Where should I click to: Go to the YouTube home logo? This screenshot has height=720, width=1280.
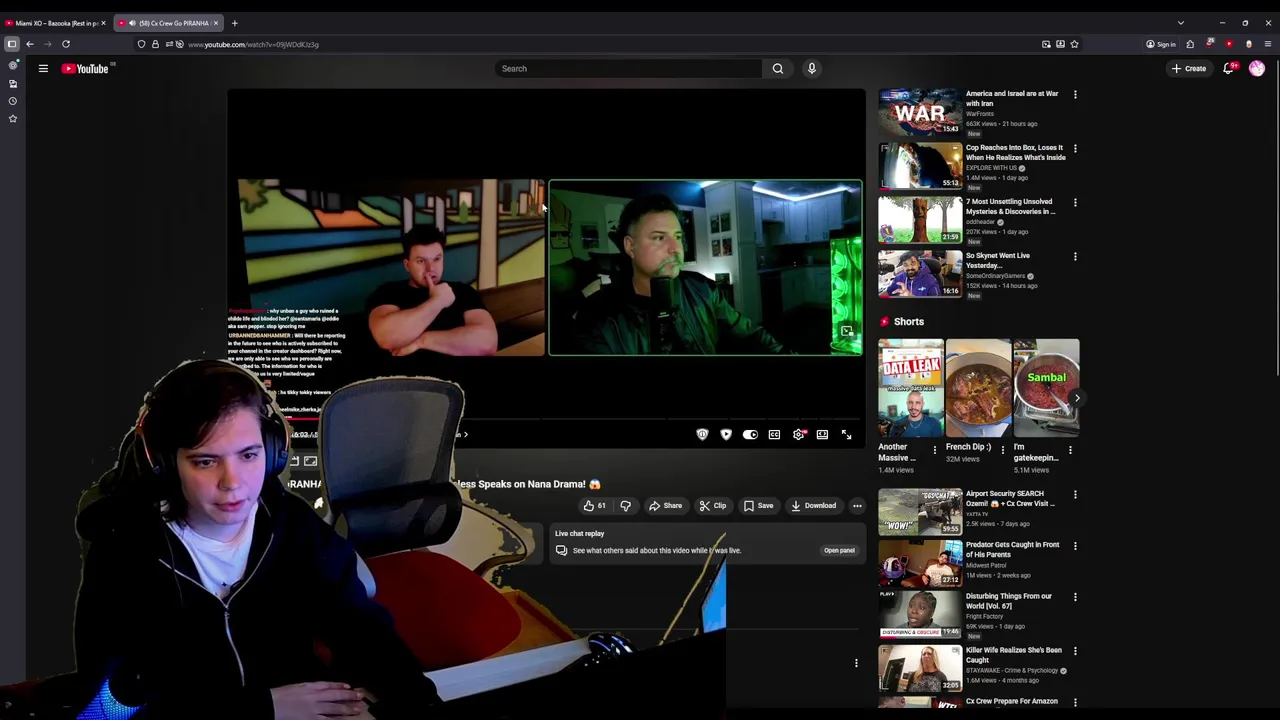(x=85, y=68)
